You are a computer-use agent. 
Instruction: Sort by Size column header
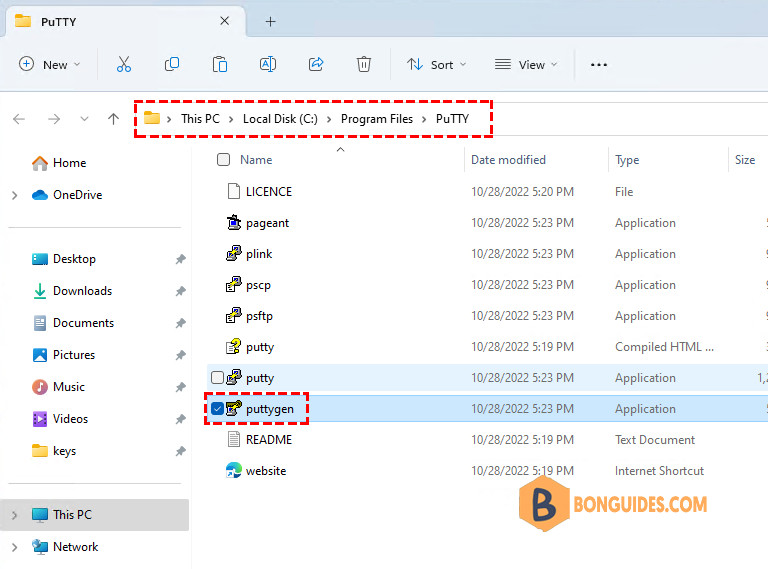[x=744, y=160]
